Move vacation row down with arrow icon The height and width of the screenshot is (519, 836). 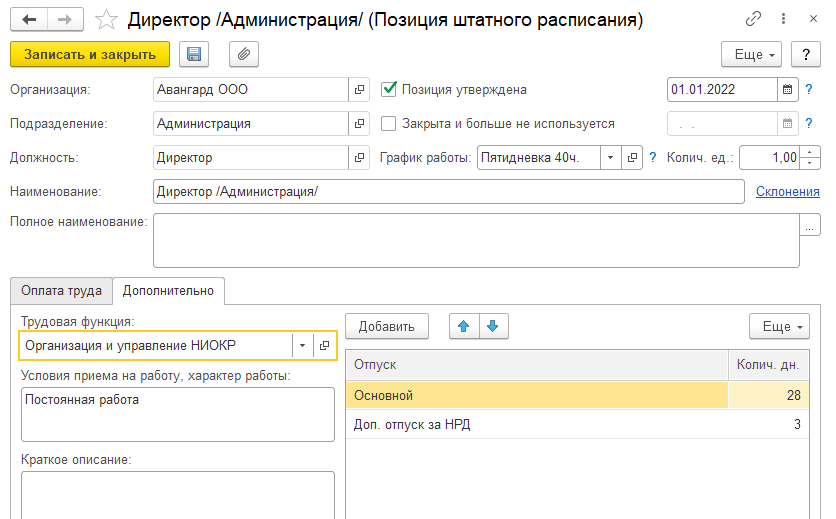pos(494,326)
